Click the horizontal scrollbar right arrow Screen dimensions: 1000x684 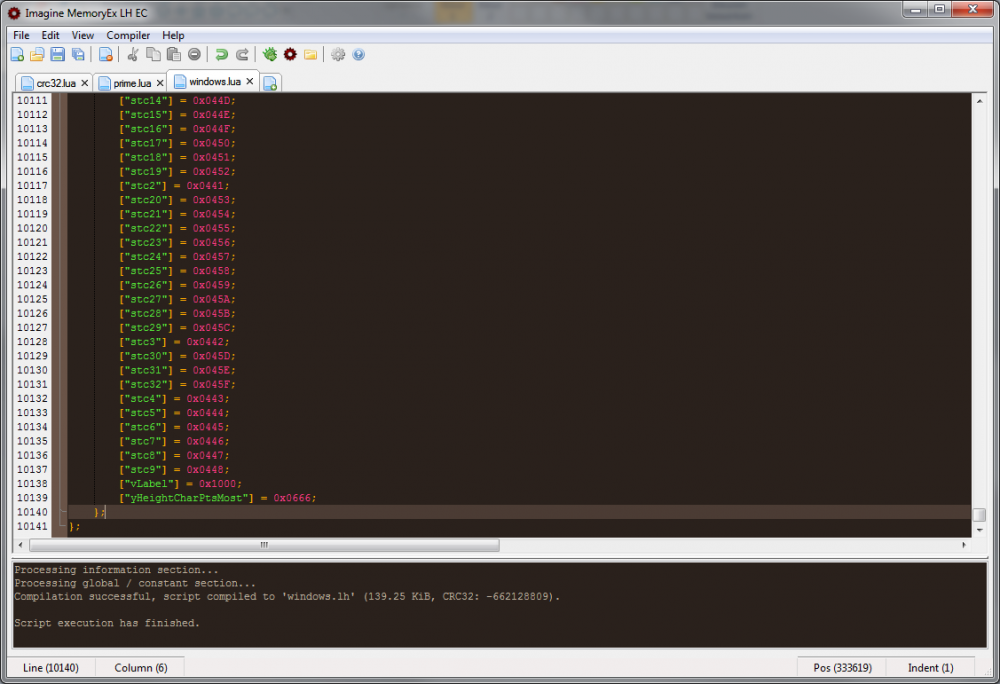tap(964, 545)
